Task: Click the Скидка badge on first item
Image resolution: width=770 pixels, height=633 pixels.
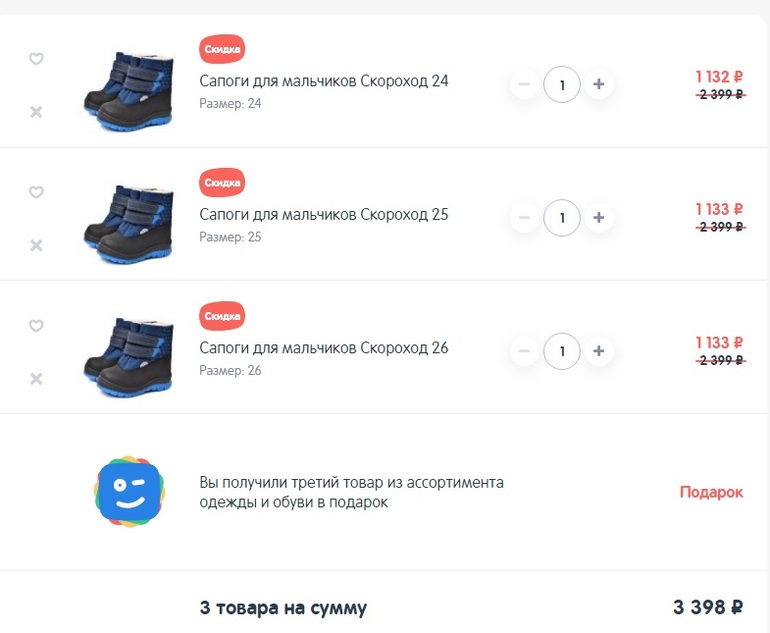Action: 222,49
